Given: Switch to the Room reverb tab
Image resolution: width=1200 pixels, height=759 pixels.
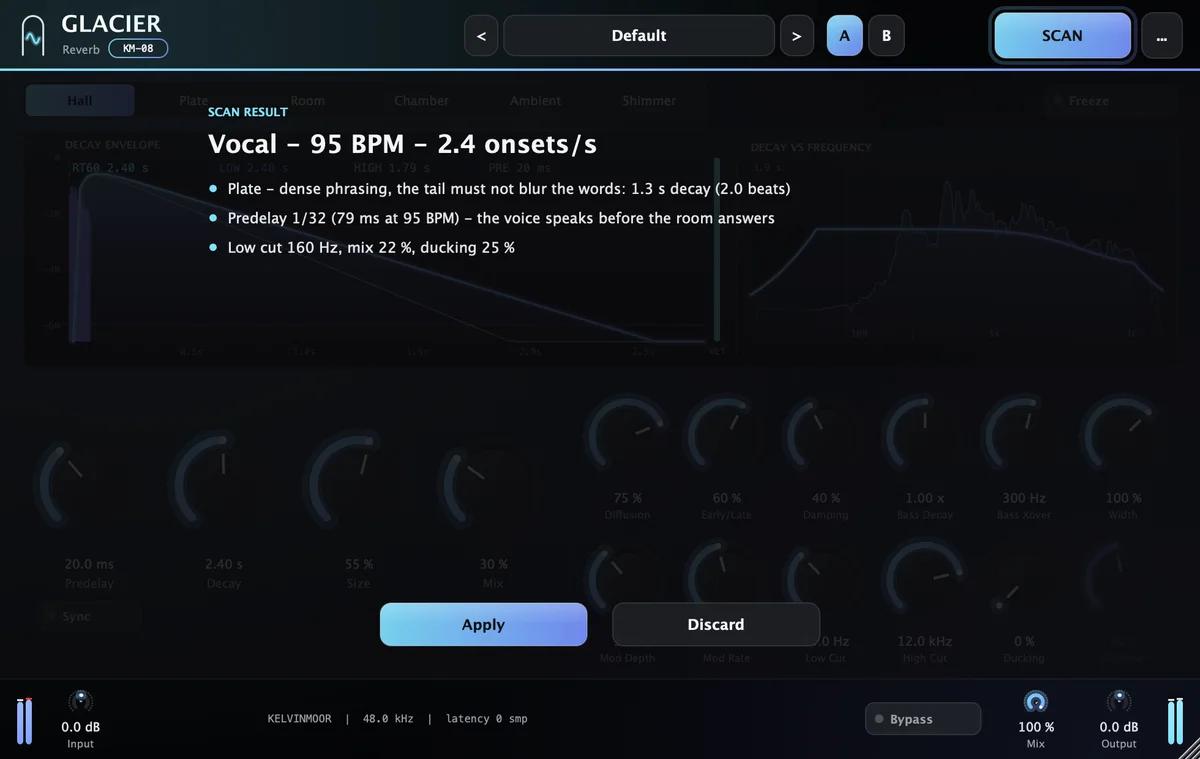Looking at the screenshot, I should (308, 101).
